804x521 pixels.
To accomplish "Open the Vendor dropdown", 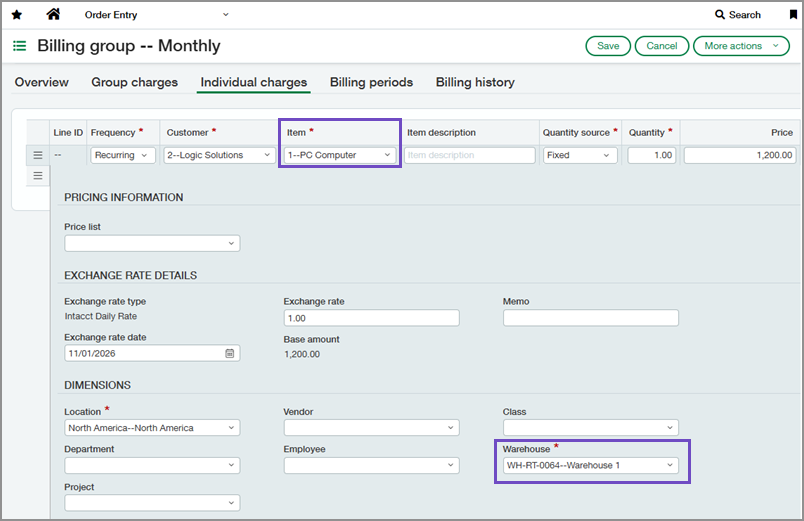I will [371, 428].
